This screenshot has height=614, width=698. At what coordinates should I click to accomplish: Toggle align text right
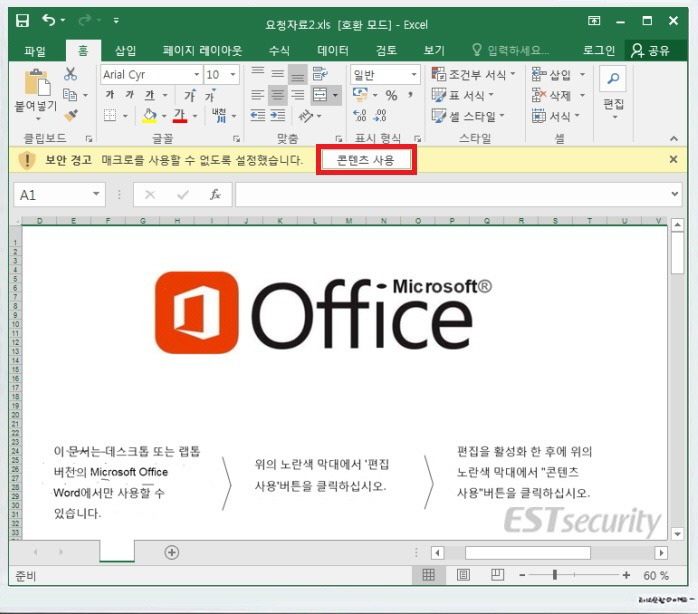(x=297, y=94)
